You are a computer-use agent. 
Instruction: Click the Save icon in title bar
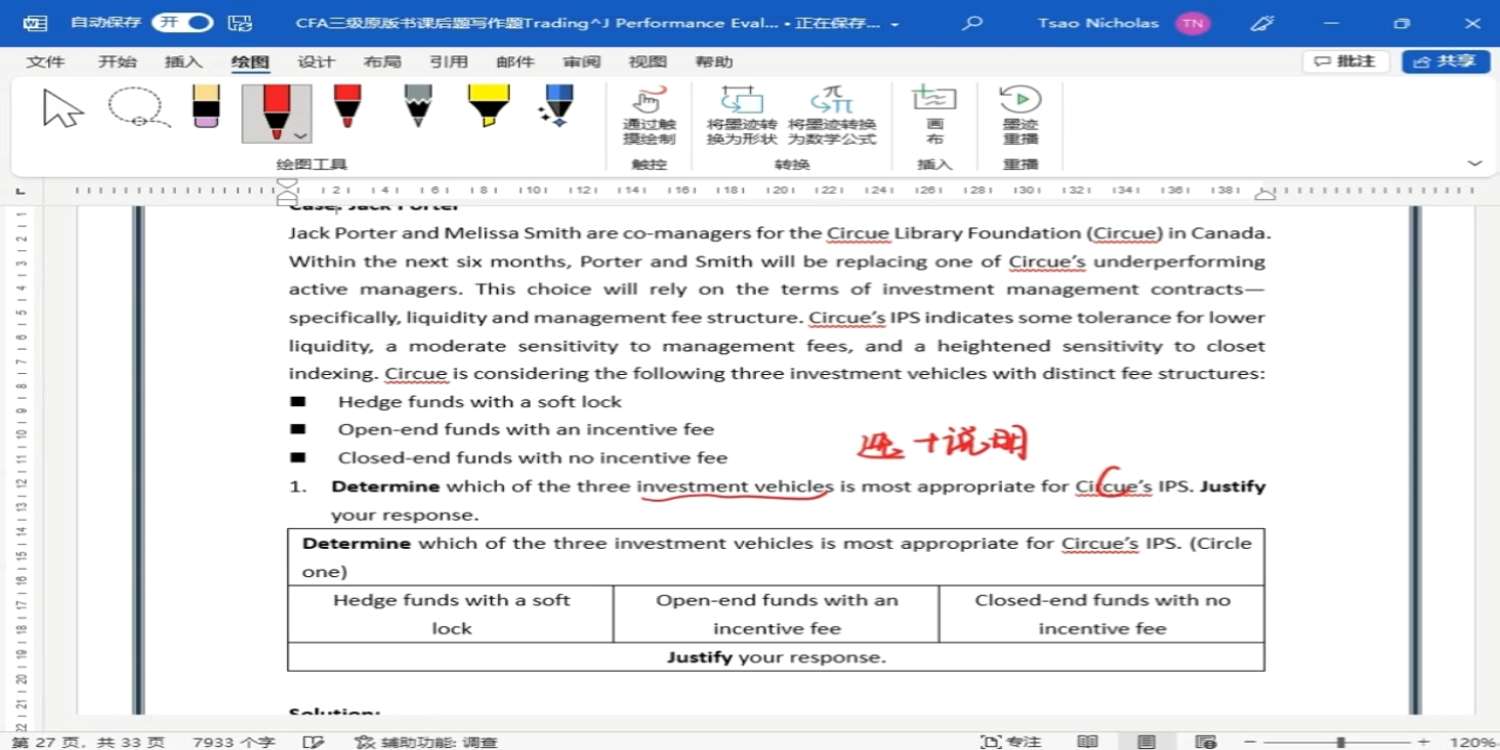240,22
